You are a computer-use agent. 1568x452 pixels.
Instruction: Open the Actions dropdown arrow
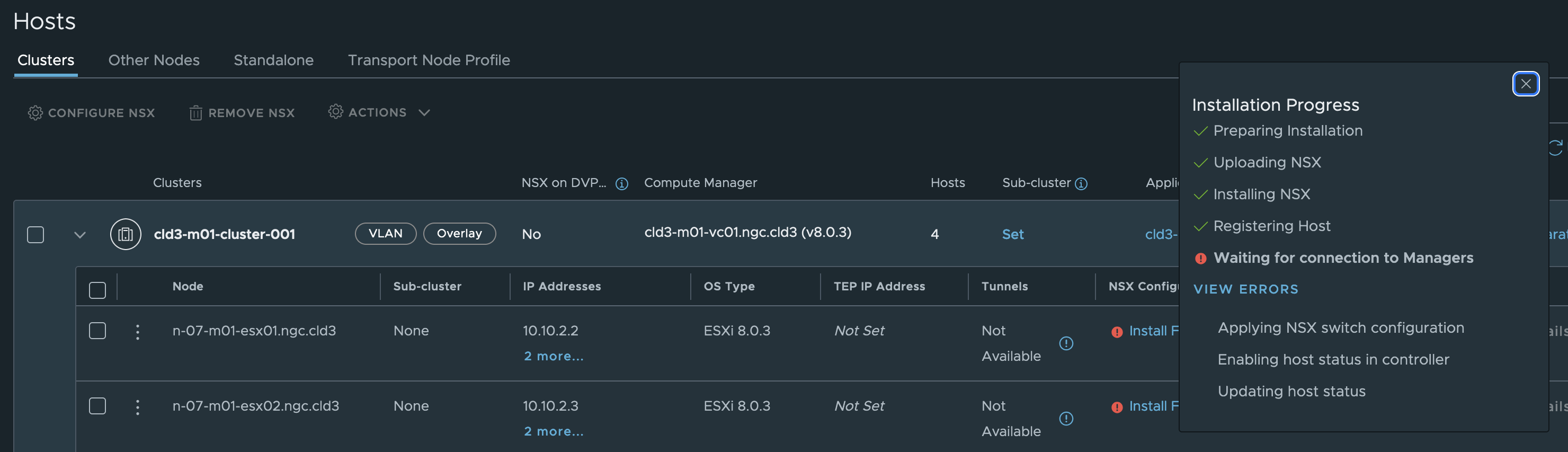pyautogui.click(x=424, y=113)
